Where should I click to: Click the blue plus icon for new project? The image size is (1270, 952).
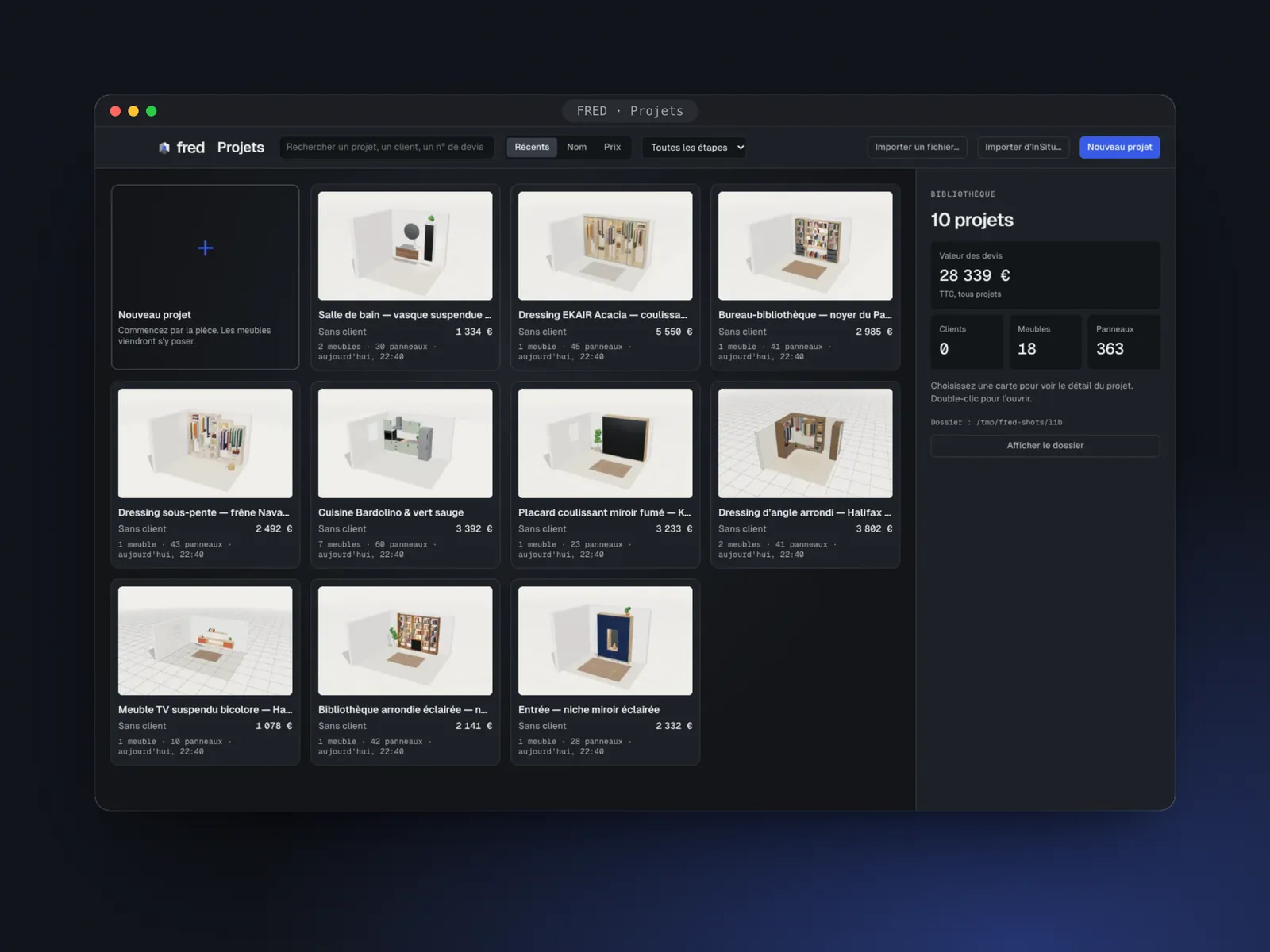tap(205, 248)
